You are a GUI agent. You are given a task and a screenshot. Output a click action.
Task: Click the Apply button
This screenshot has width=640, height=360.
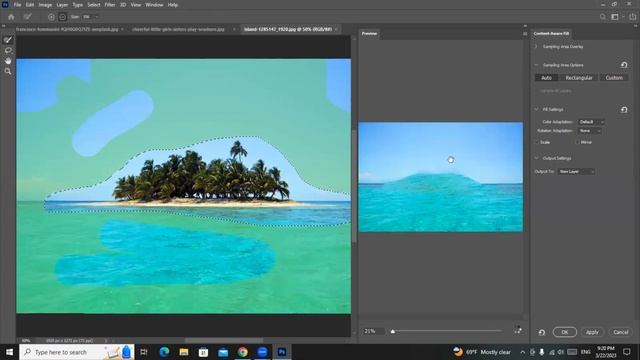592,332
